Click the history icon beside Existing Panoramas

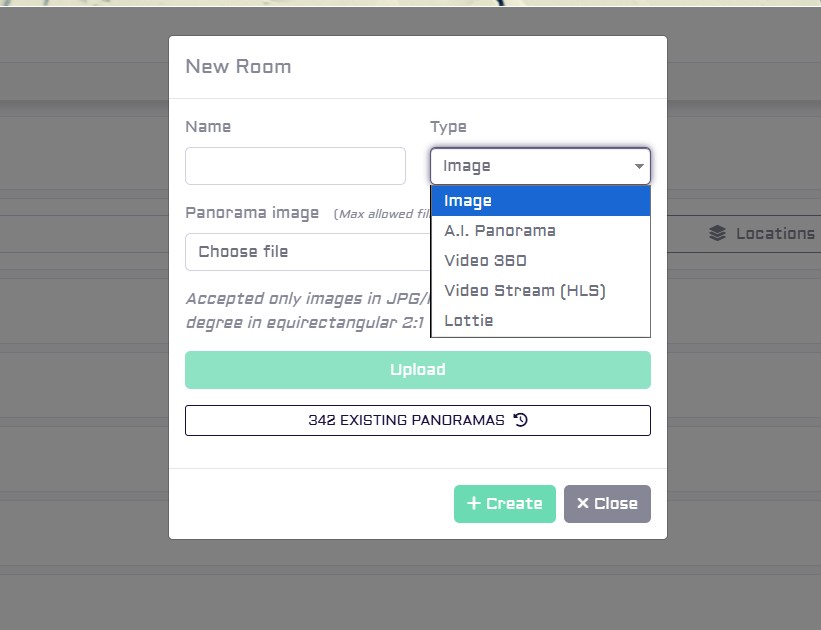click(x=521, y=420)
